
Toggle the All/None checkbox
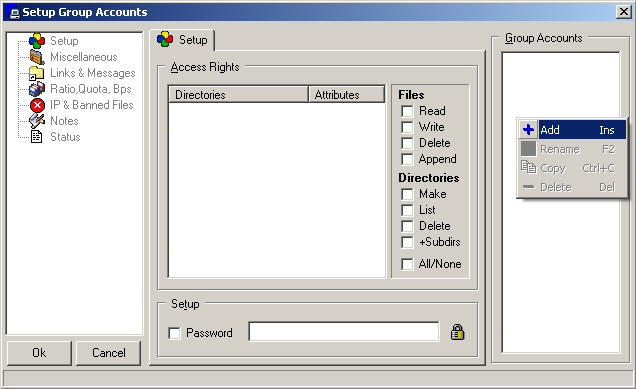pyautogui.click(x=407, y=264)
